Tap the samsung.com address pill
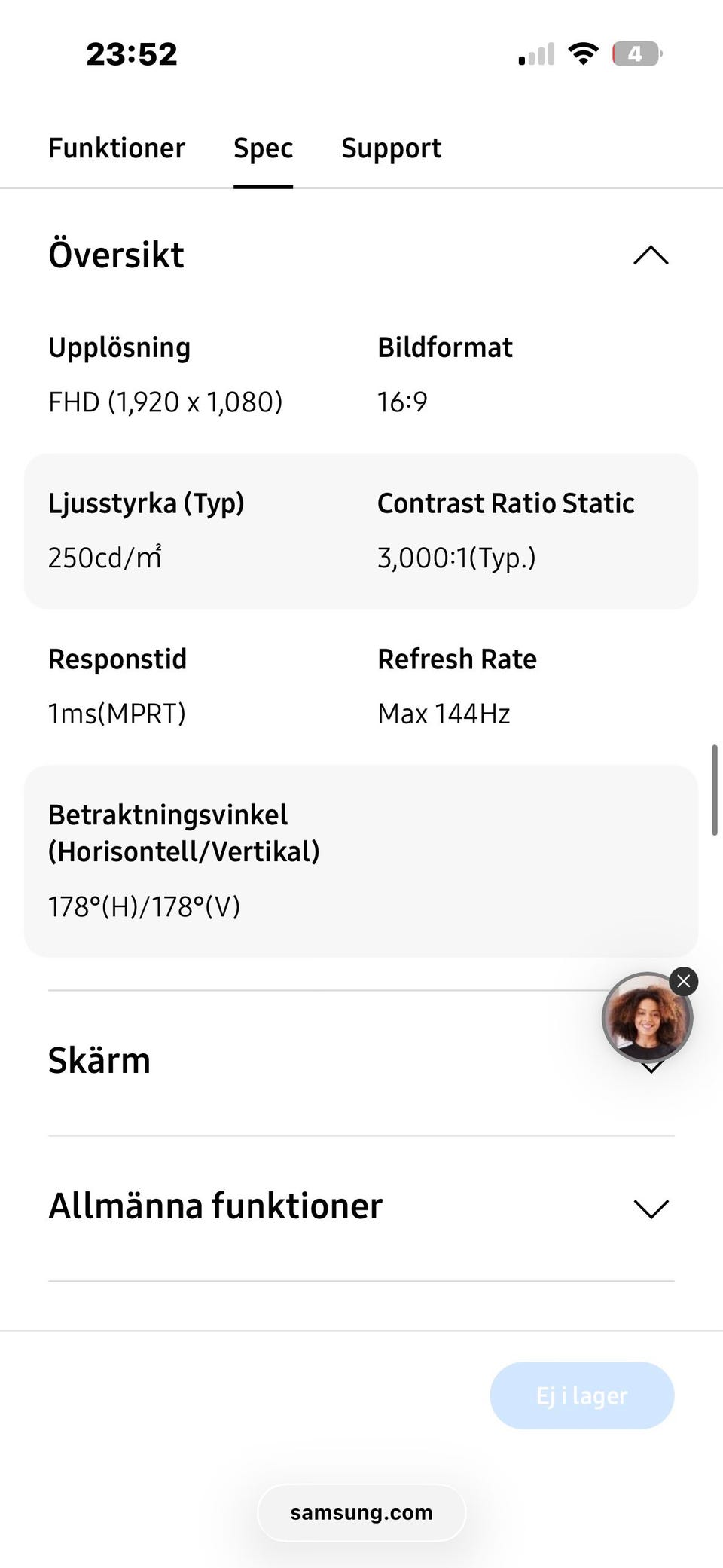Viewport: 723px width, 1568px height. coord(361,1513)
